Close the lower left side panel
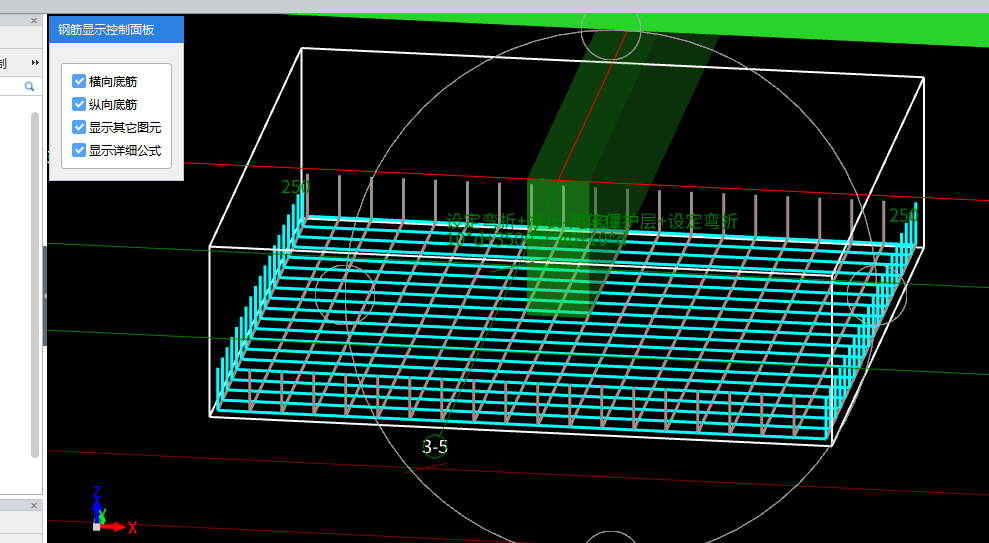This screenshot has width=989, height=543. pyautogui.click(x=34, y=505)
